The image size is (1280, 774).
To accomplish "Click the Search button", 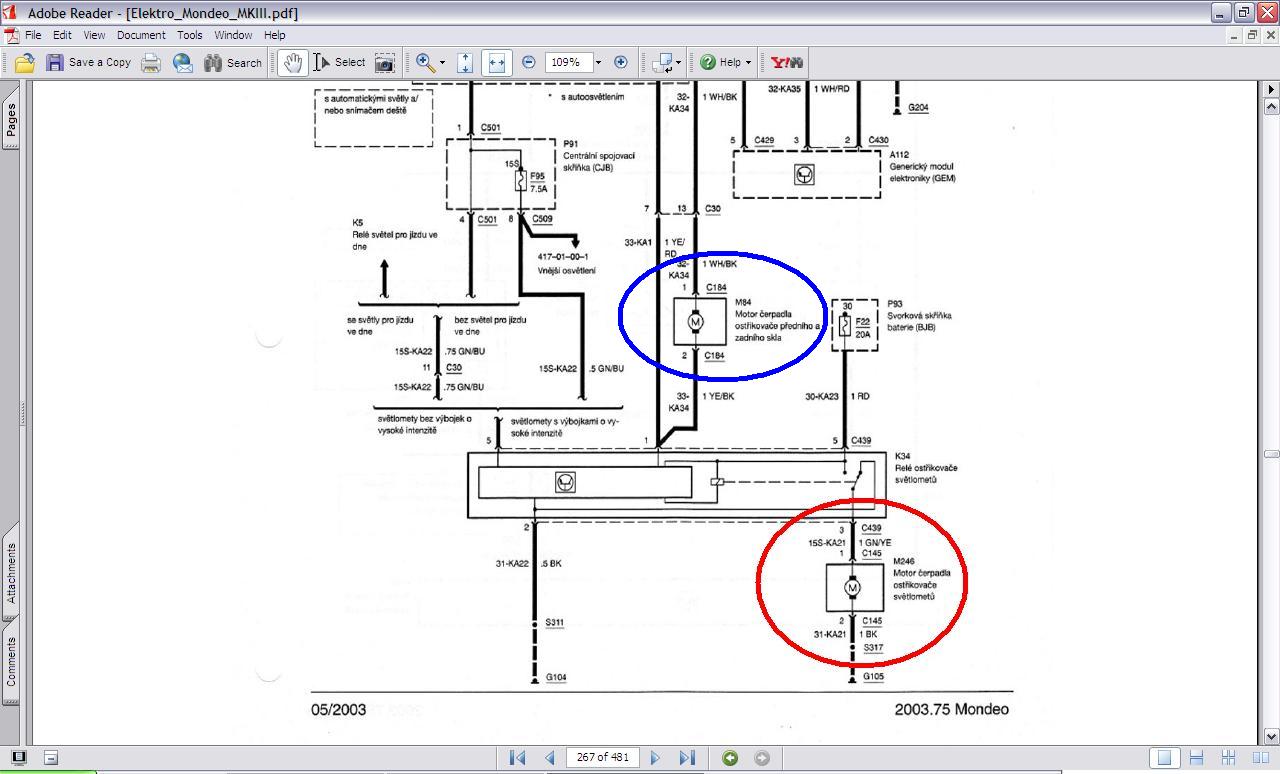I will [233, 62].
